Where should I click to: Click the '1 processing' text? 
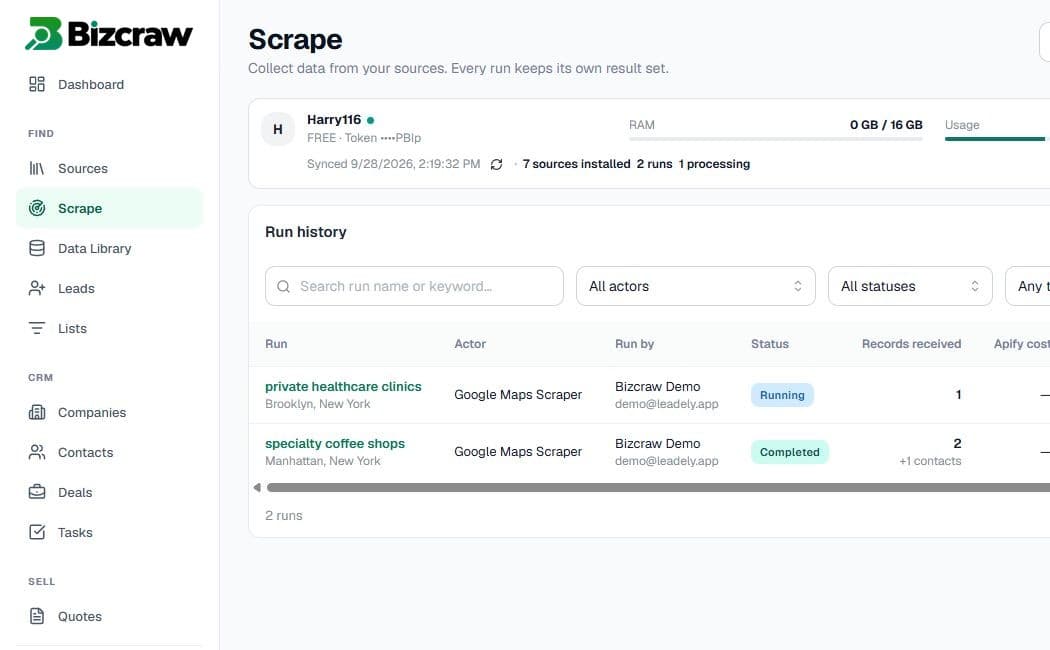point(714,164)
